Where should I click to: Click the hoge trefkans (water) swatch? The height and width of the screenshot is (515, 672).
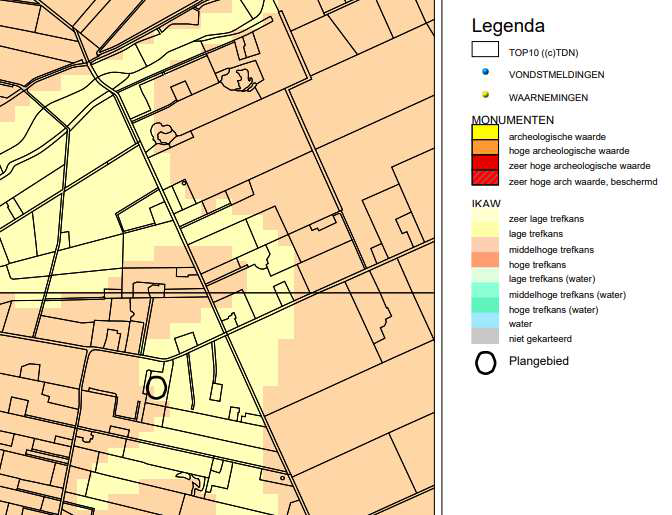485,305
